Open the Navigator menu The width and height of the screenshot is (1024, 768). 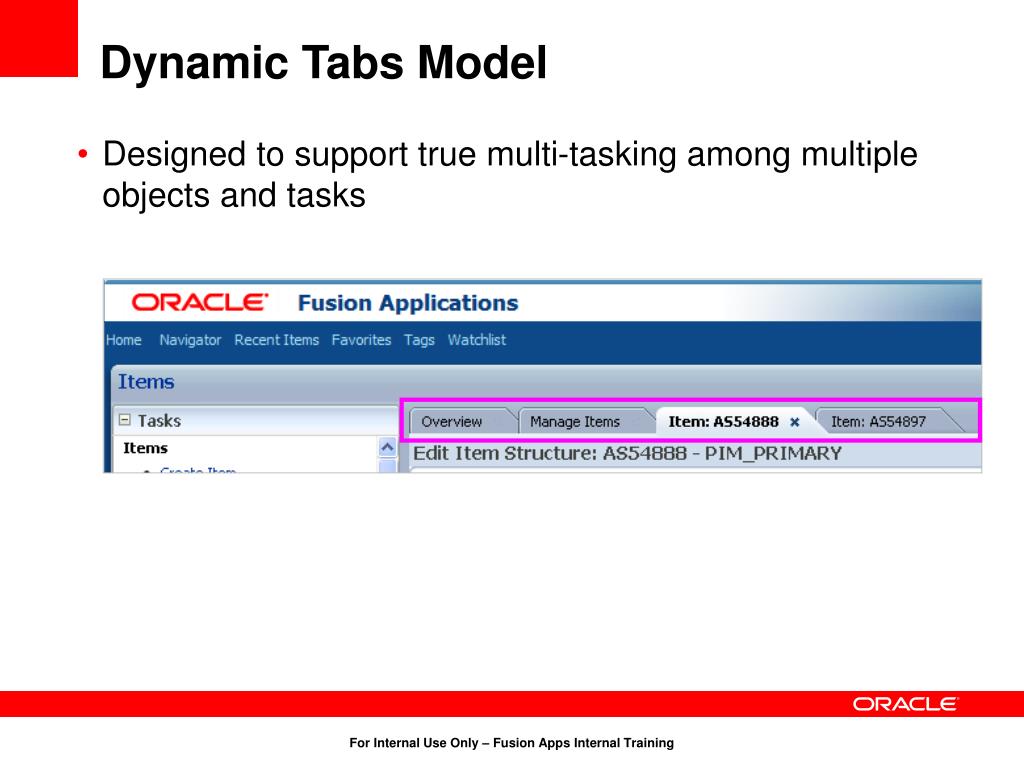[x=190, y=340]
